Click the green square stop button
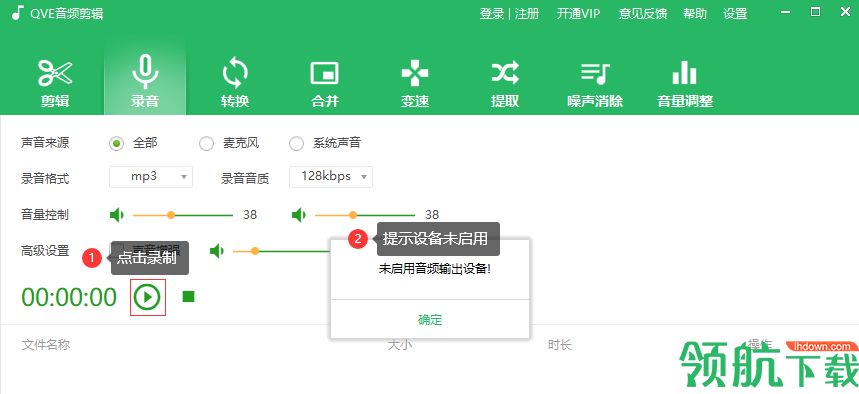Viewport: 859px width, 394px height. tap(188, 297)
